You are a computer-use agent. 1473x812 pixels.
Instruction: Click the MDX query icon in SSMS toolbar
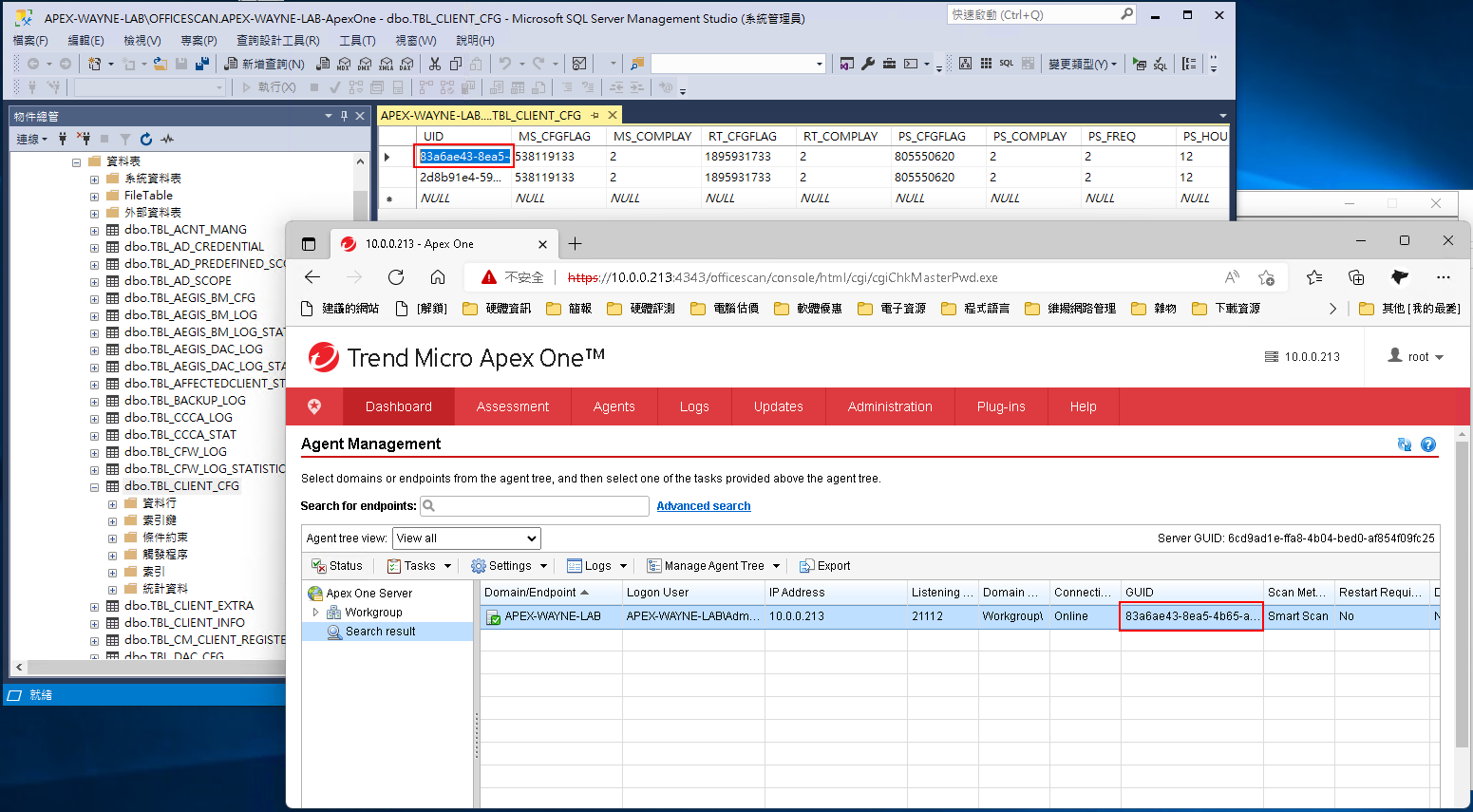[x=344, y=64]
